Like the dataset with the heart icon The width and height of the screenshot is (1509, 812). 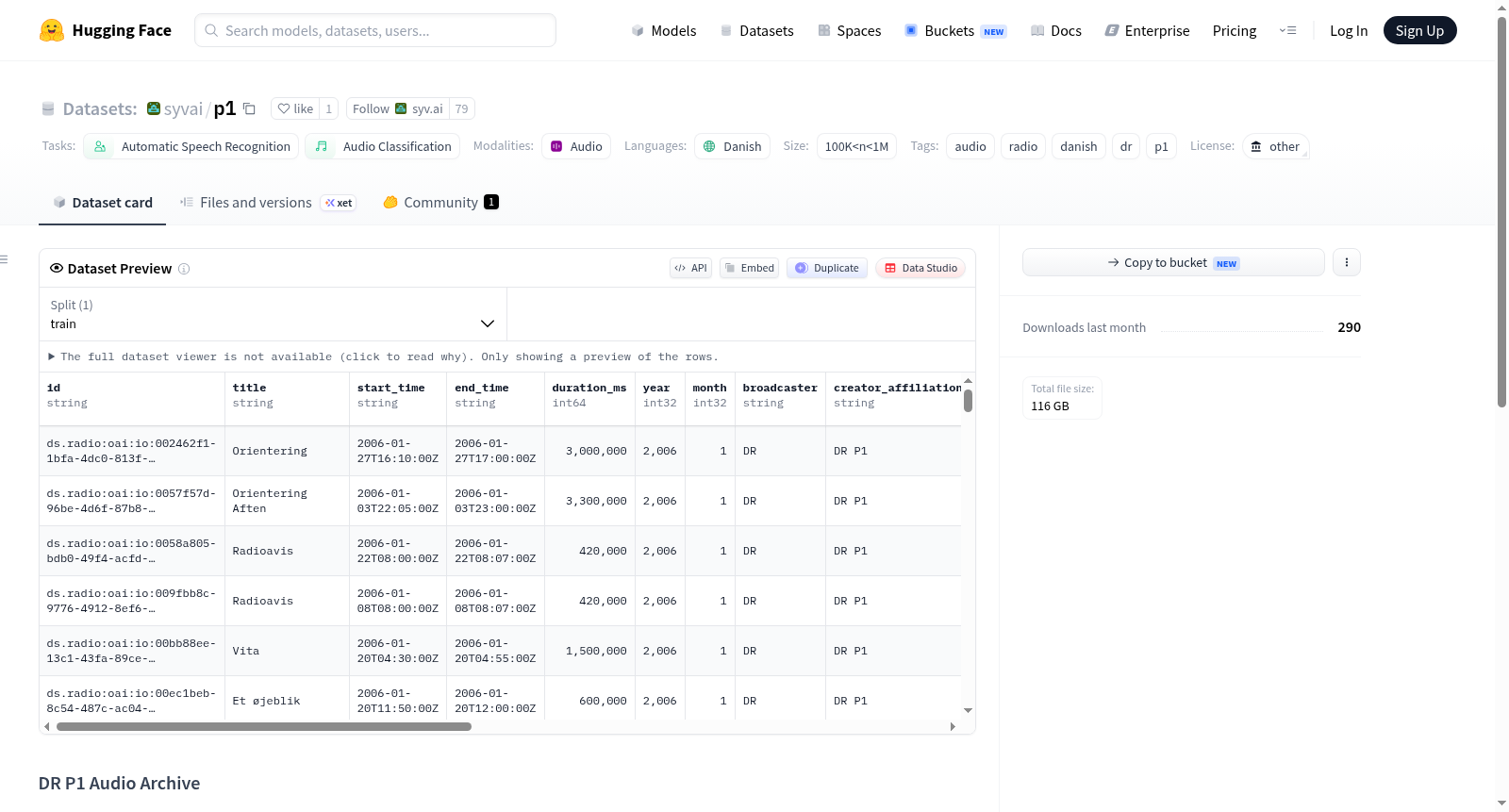(295, 108)
